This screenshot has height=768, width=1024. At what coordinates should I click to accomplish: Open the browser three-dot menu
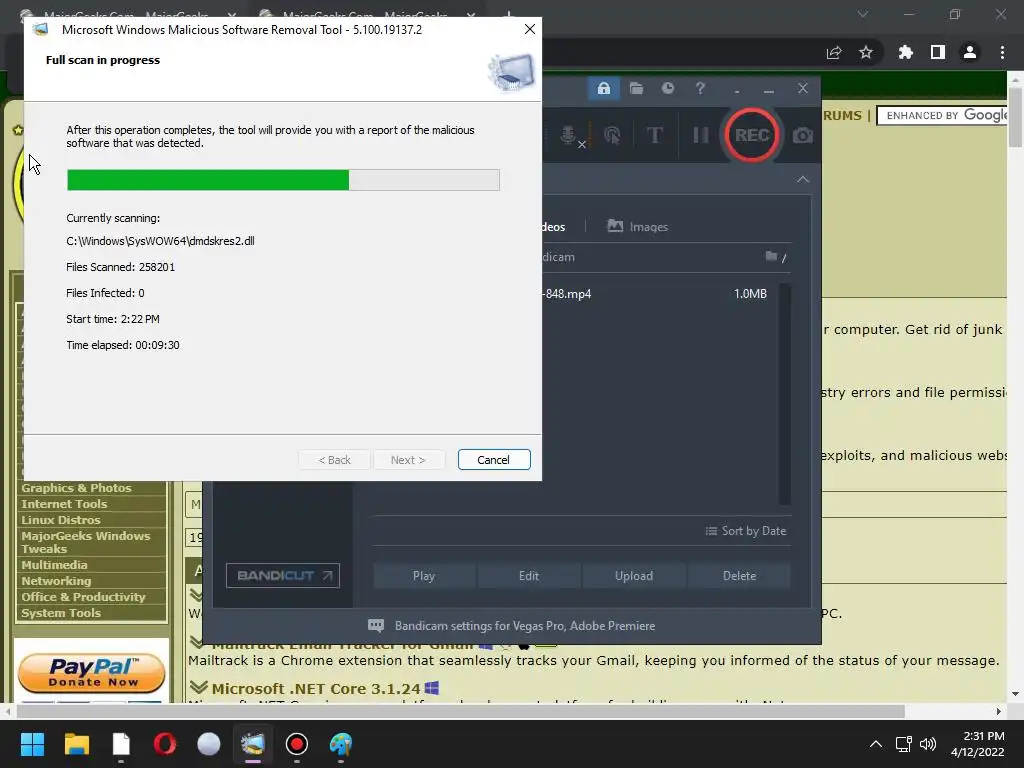click(x=1002, y=52)
